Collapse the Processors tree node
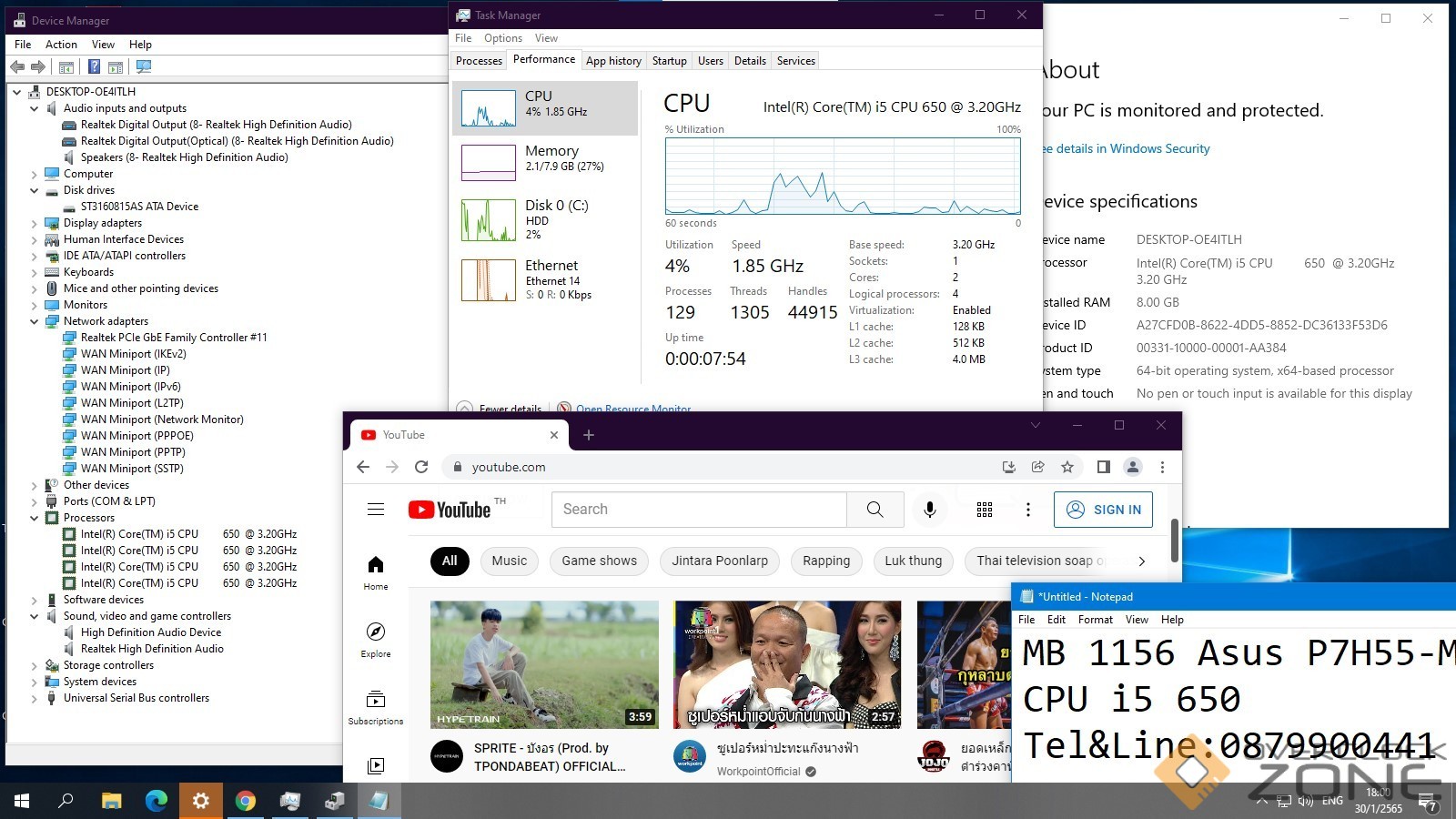 (x=35, y=518)
